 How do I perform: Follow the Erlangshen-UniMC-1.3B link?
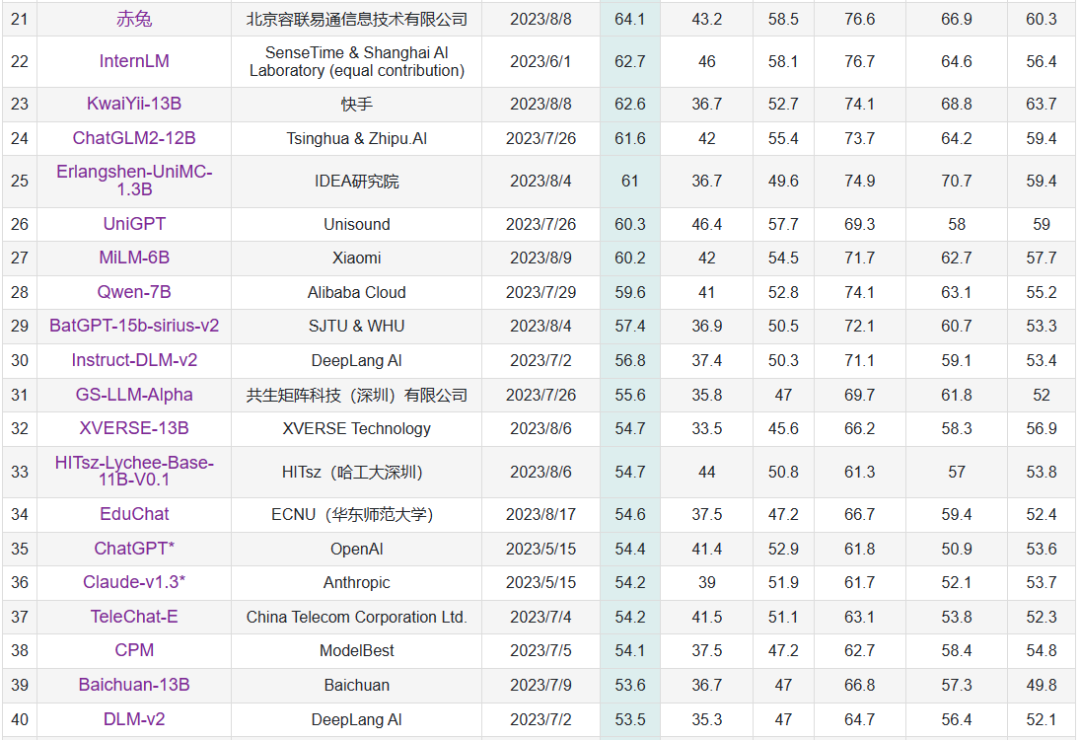tap(134, 181)
